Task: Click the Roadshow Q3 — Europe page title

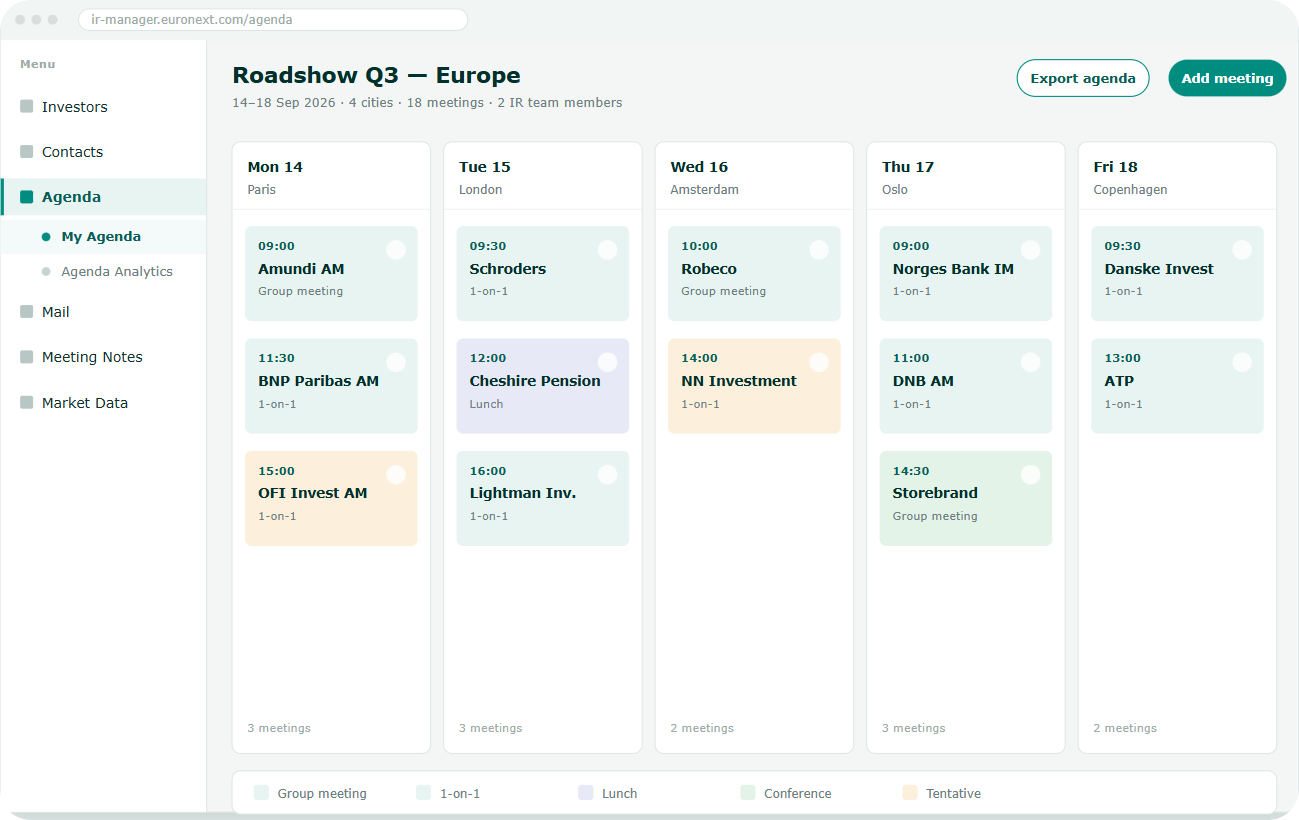Action: tap(376, 76)
